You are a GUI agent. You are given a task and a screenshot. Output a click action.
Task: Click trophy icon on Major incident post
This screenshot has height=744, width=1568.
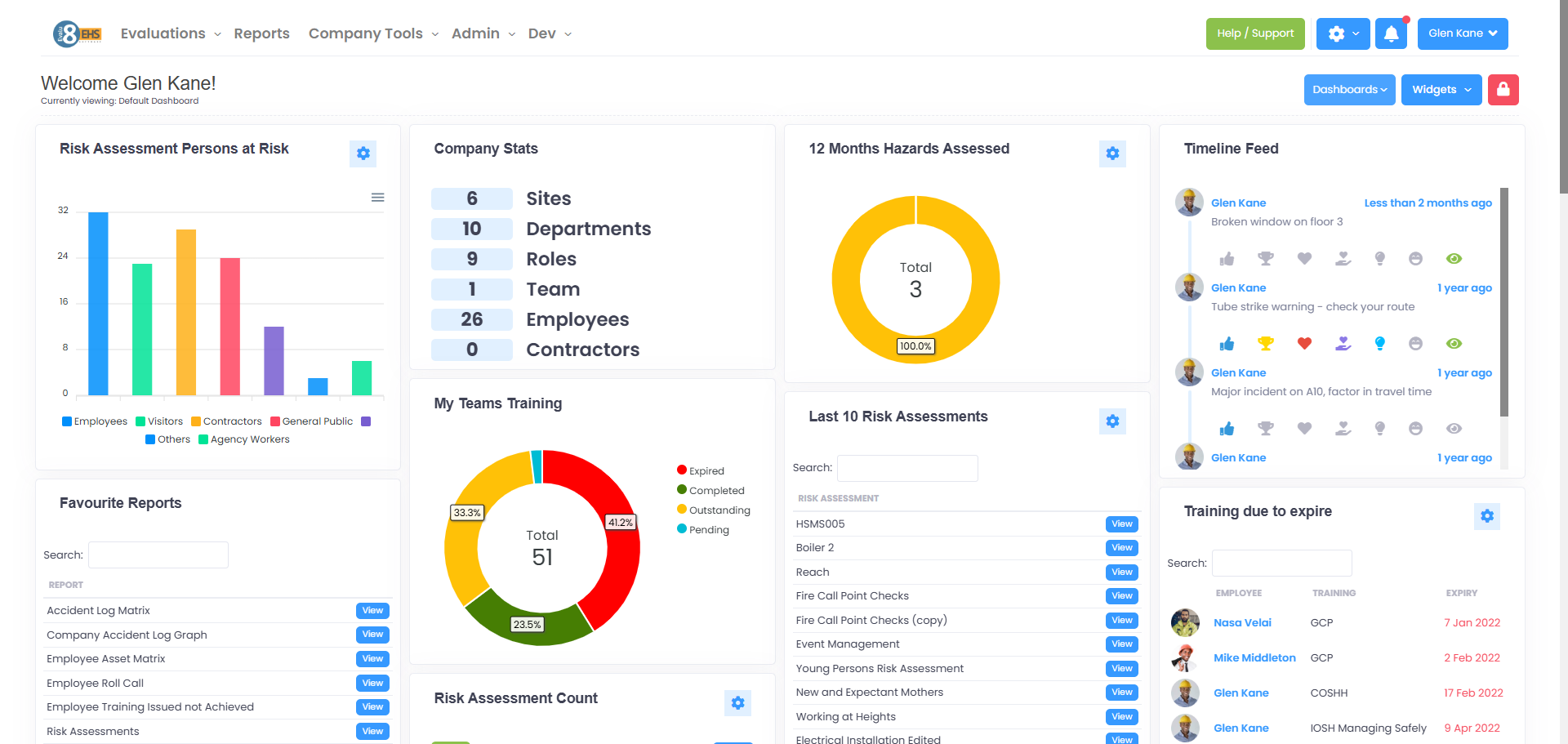click(x=1265, y=429)
